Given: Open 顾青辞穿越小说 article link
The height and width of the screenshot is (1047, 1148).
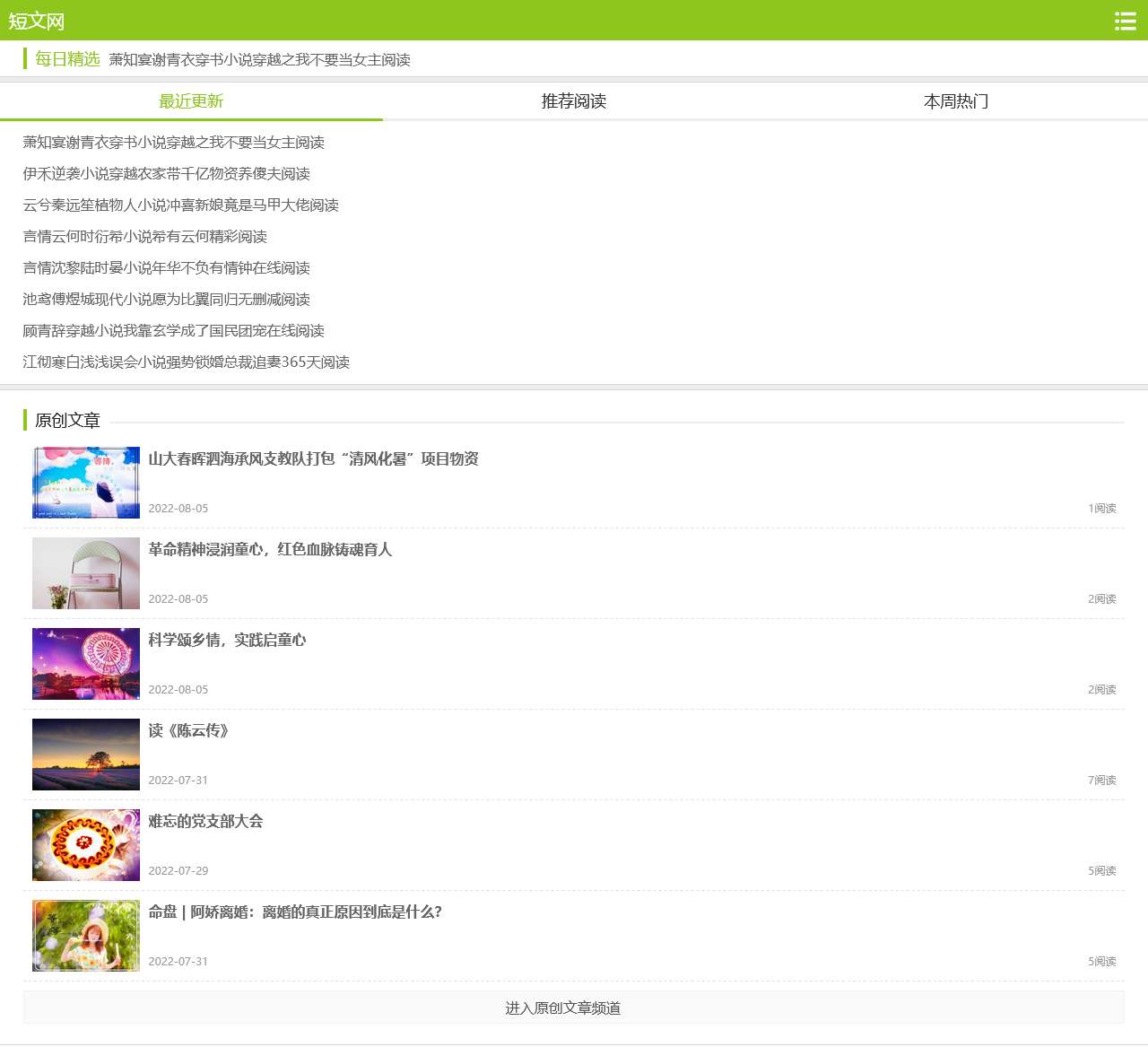Looking at the screenshot, I should pyautogui.click(x=174, y=331).
